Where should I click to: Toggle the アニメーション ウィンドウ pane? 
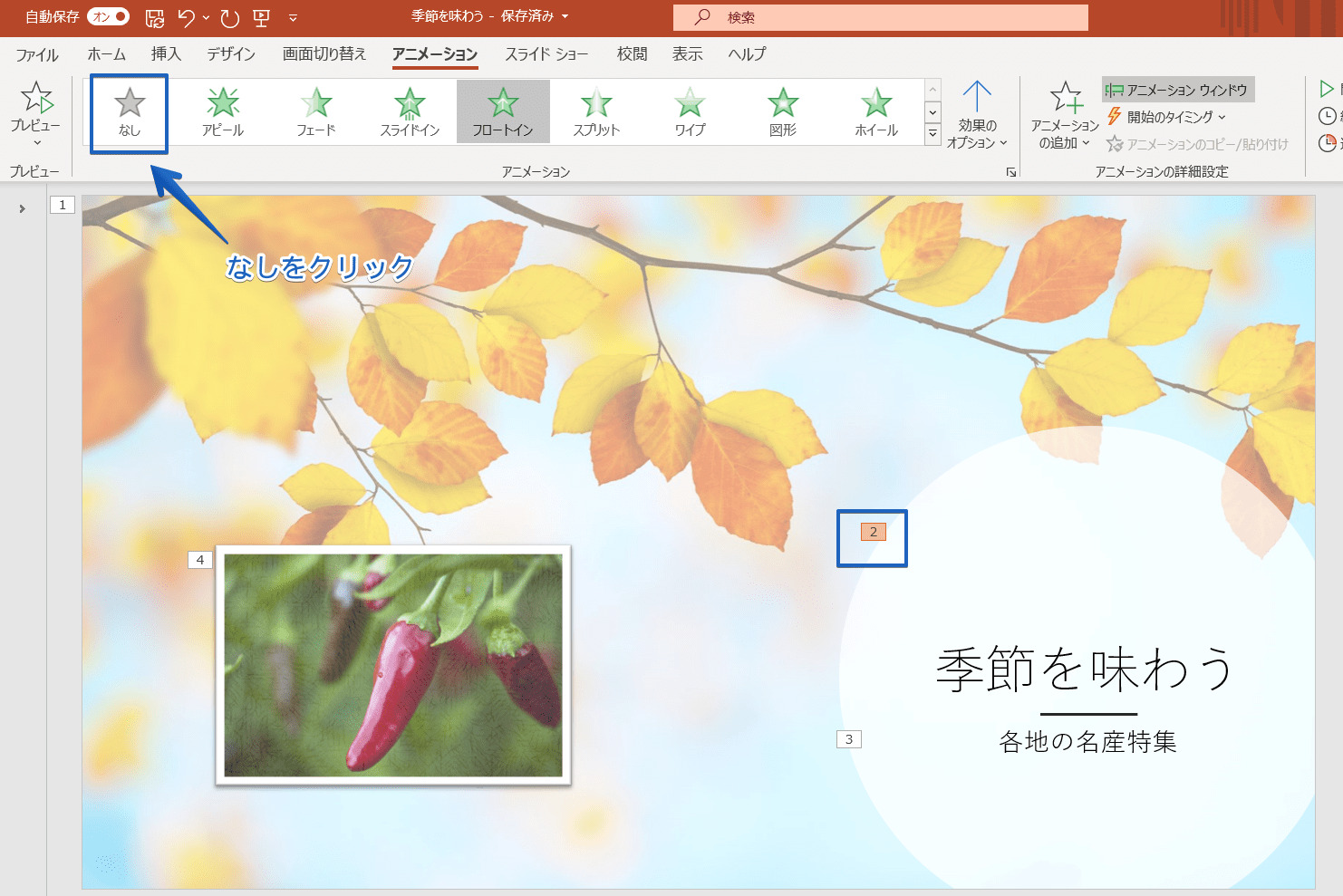coord(1177,90)
